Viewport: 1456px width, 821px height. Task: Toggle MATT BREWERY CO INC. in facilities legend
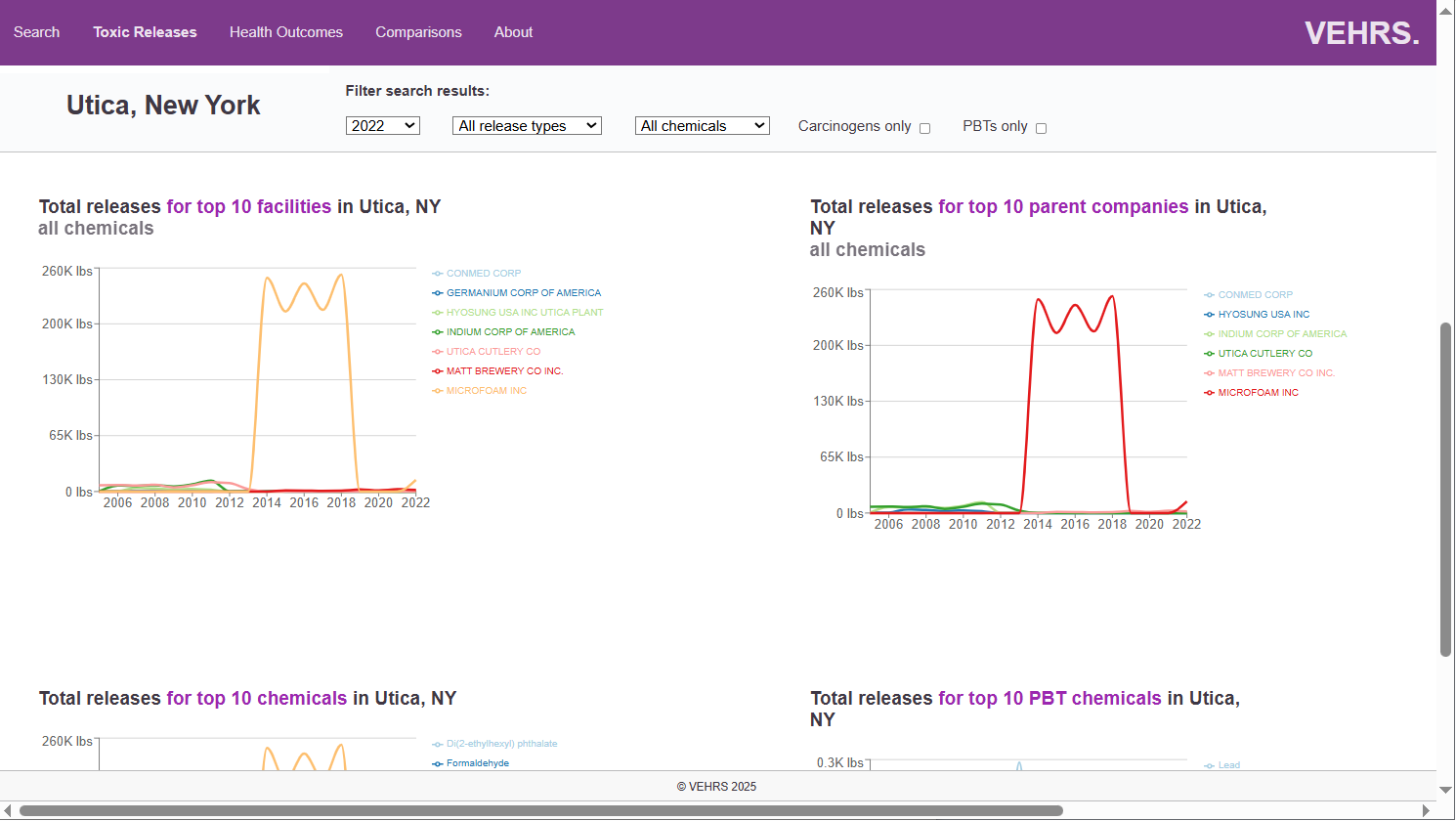[497, 371]
